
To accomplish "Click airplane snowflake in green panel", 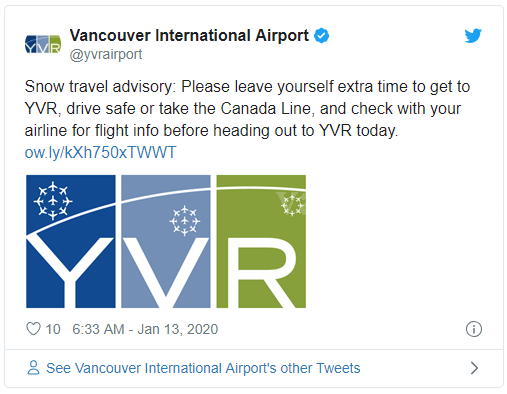I will (292, 205).
